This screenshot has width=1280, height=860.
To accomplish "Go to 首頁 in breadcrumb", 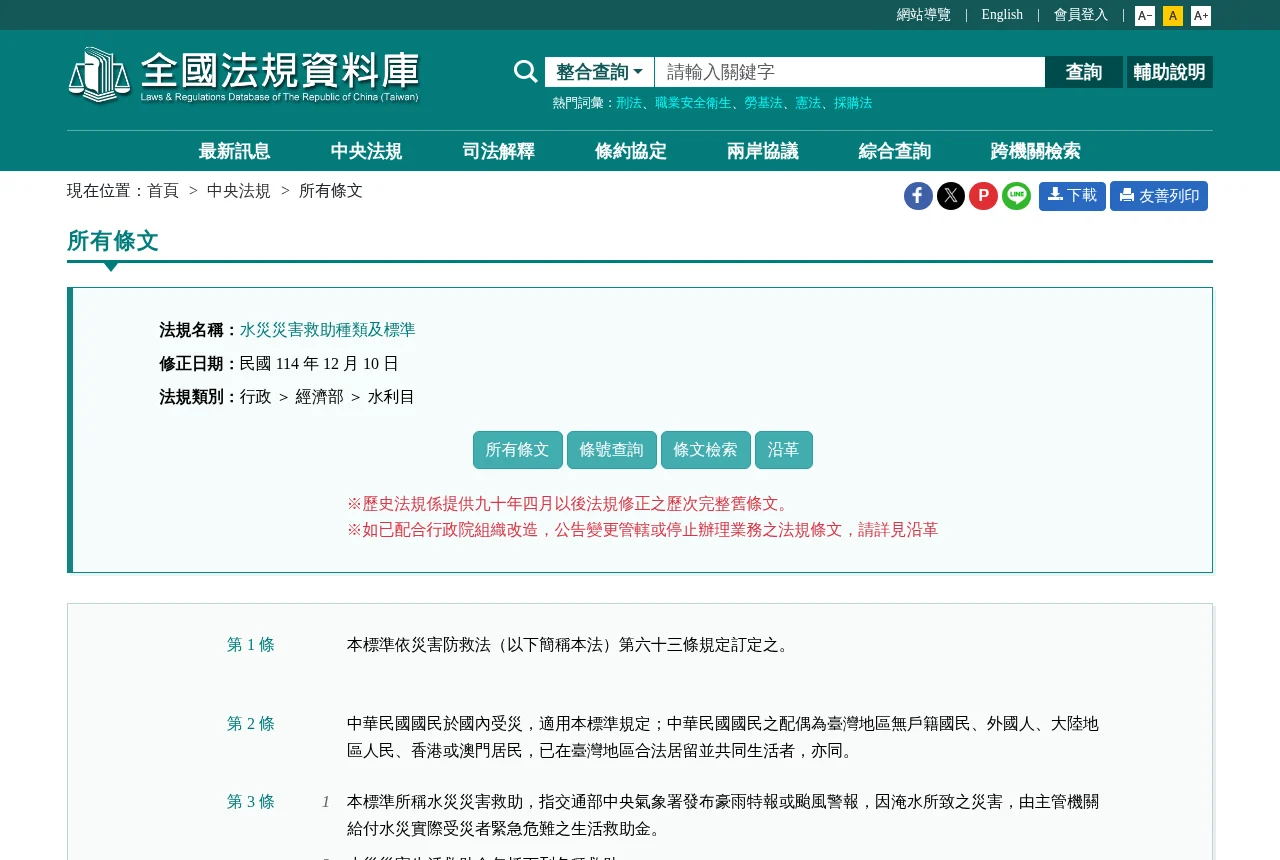I will pyautogui.click(x=163, y=191).
